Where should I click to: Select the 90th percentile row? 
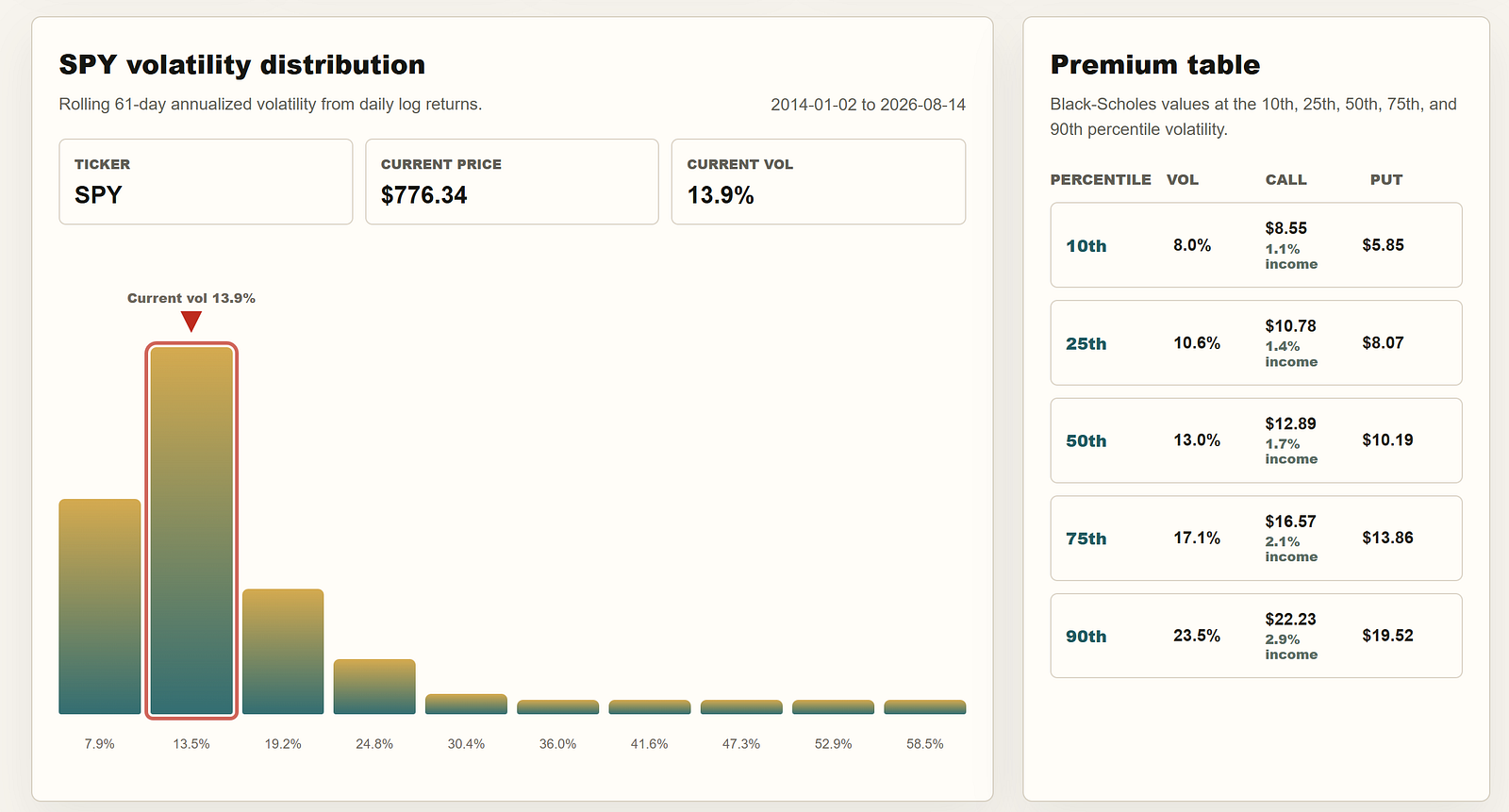point(1256,636)
